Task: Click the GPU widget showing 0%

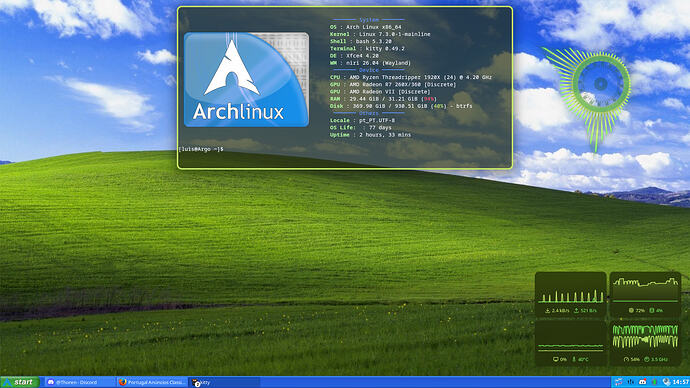Action: click(x=571, y=343)
